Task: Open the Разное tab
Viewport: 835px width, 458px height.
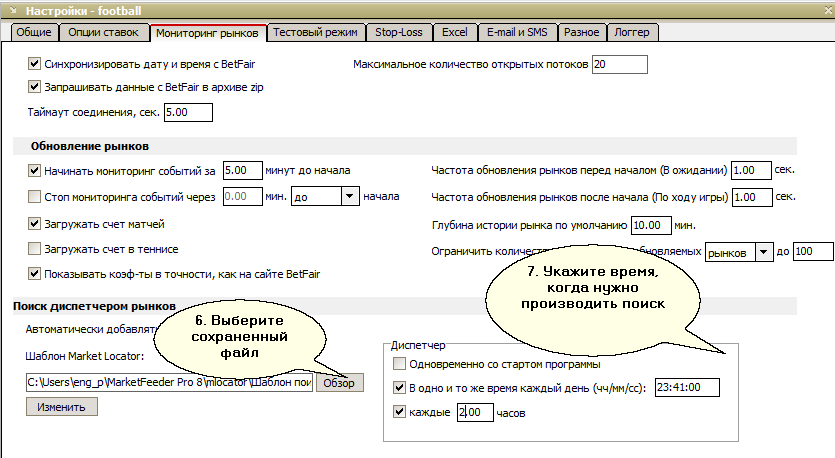Action: click(x=582, y=32)
